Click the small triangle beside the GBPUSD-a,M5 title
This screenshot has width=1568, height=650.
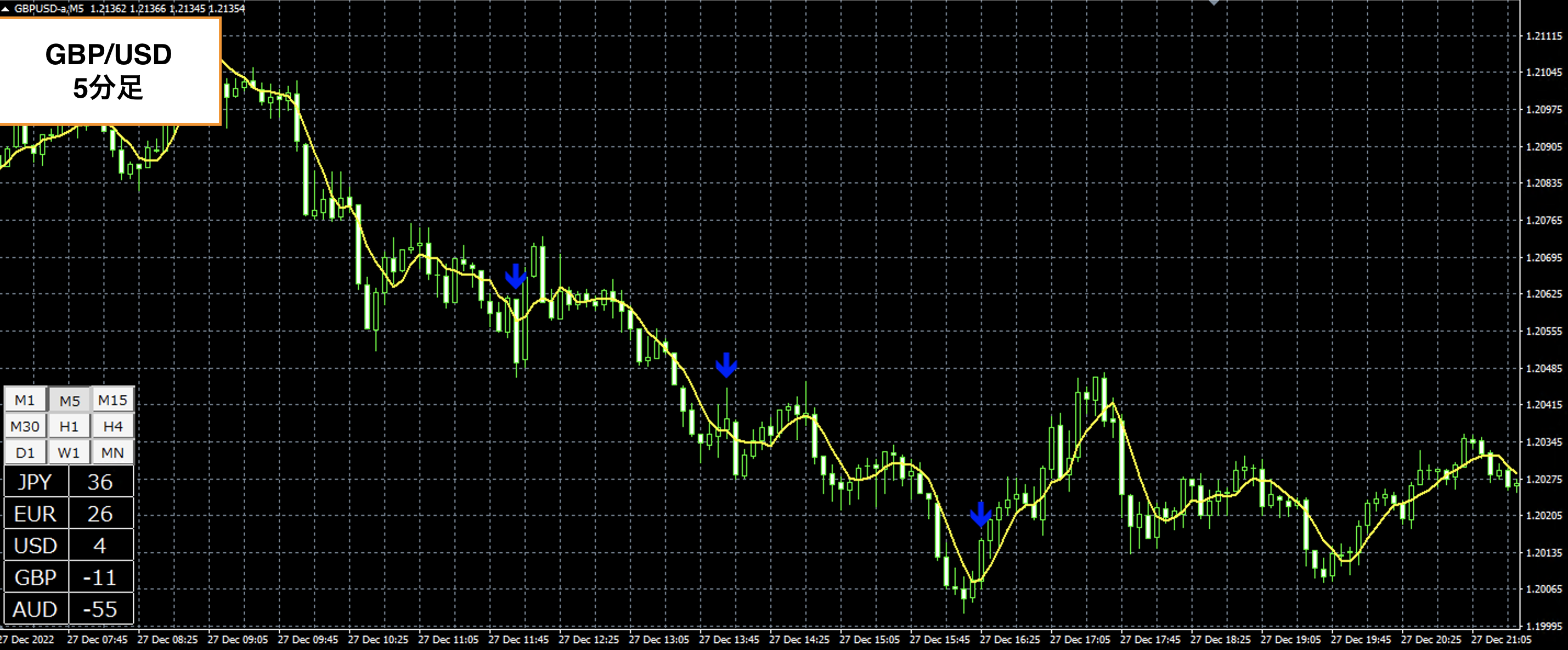click(5, 9)
